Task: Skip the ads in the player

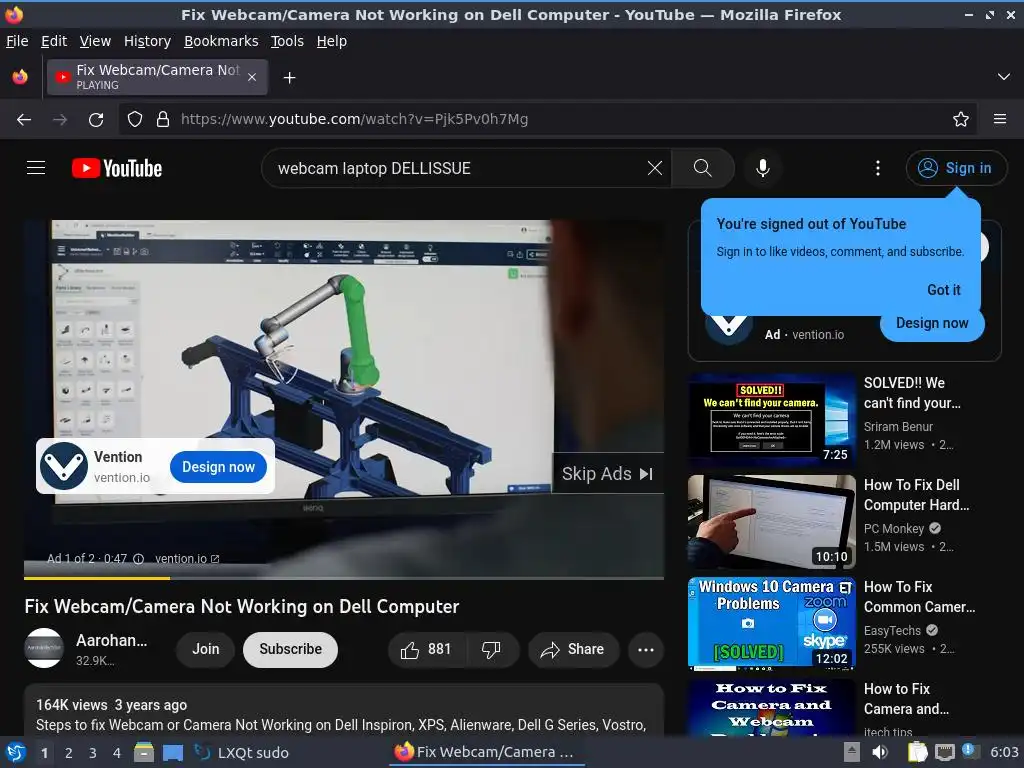Action: click(607, 473)
